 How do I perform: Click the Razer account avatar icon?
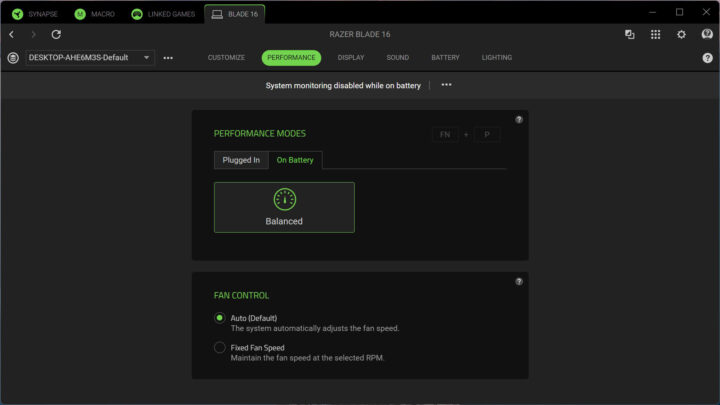click(x=707, y=34)
